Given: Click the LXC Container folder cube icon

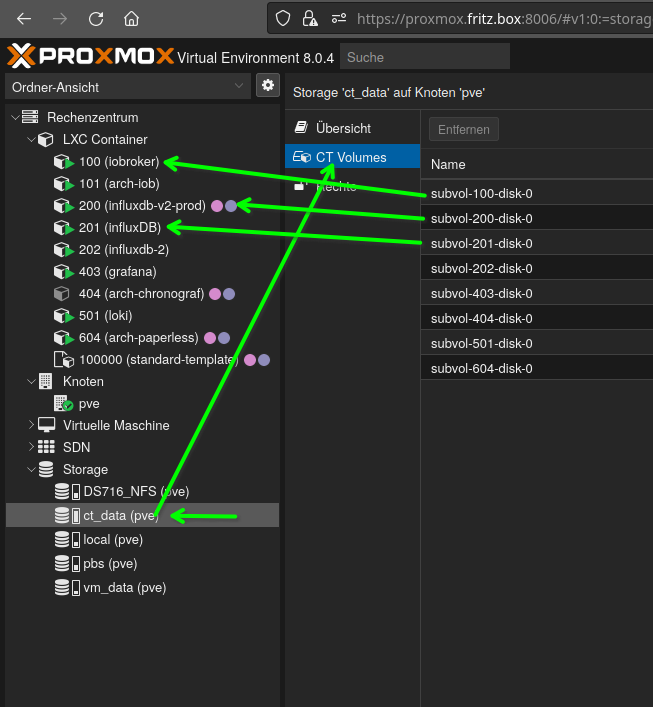Looking at the screenshot, I should coord(46,139).
